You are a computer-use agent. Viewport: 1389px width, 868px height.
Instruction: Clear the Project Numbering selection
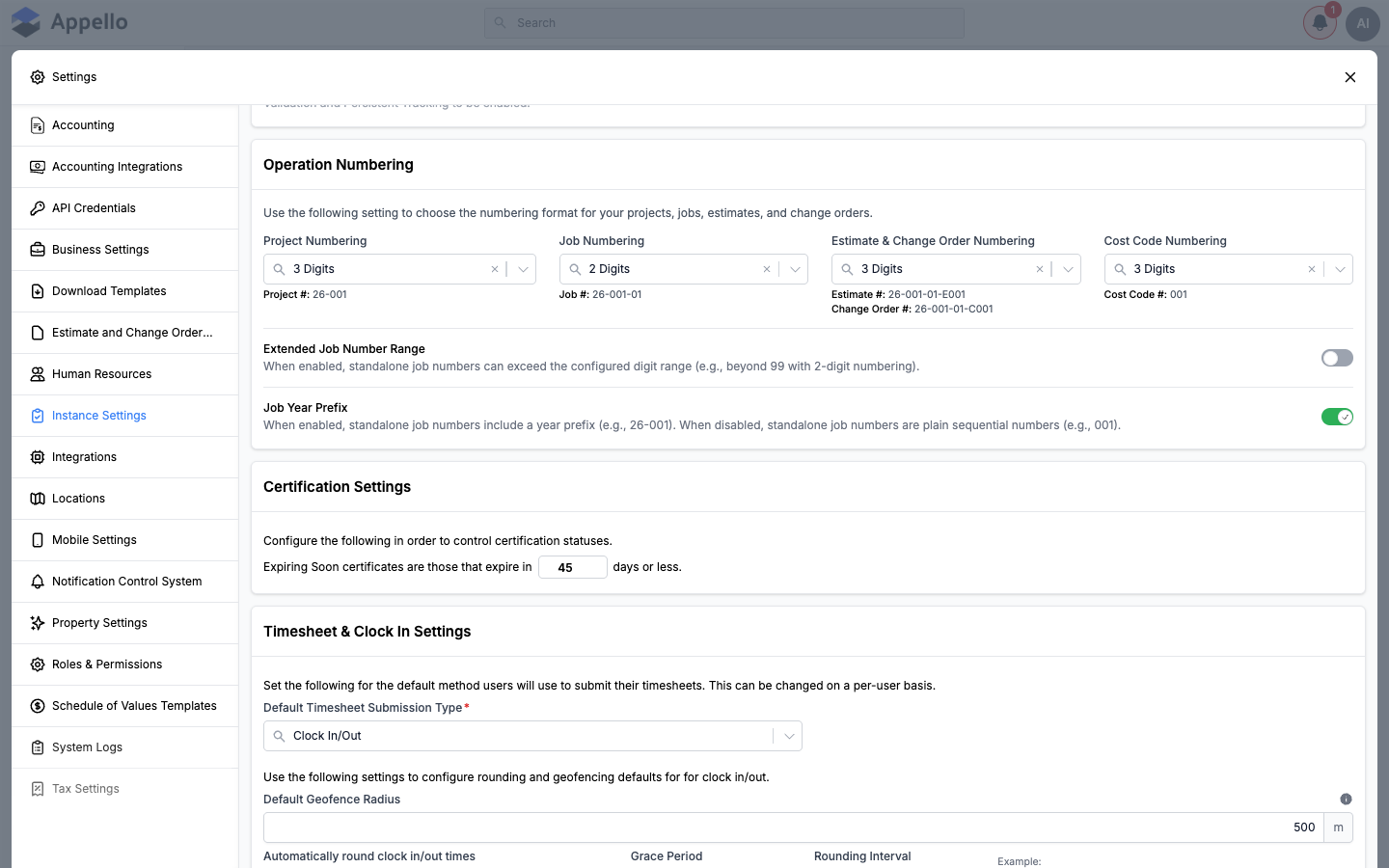pos(495,269)
